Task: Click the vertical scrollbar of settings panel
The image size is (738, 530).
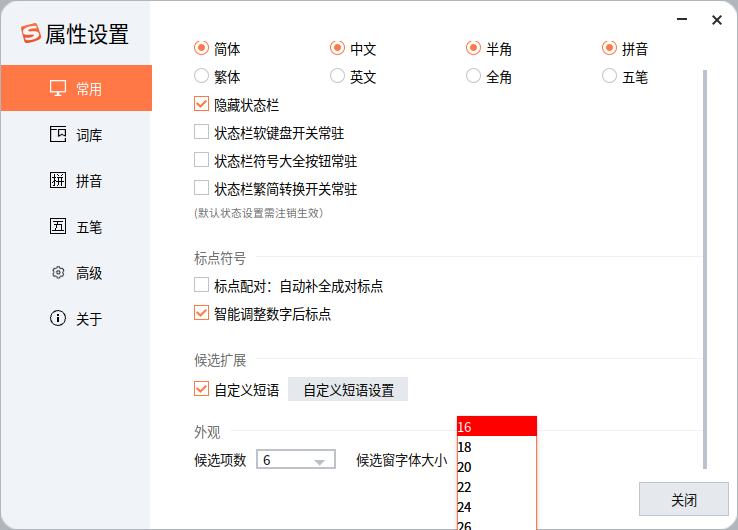Action: pos(705,269)
